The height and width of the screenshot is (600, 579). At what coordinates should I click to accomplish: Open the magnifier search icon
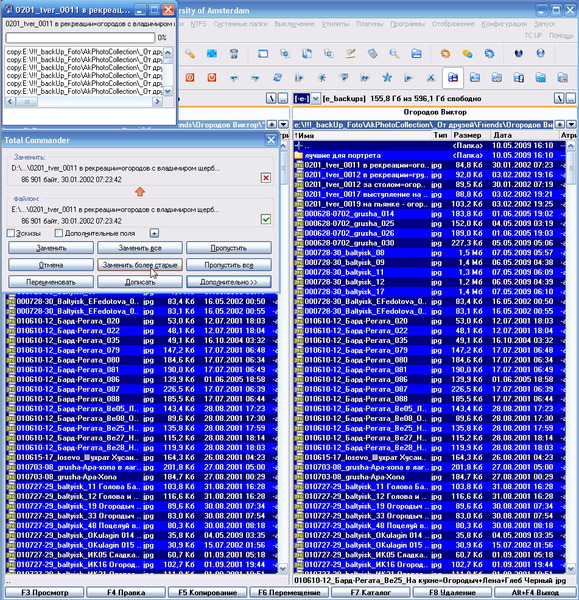point(394,54)
